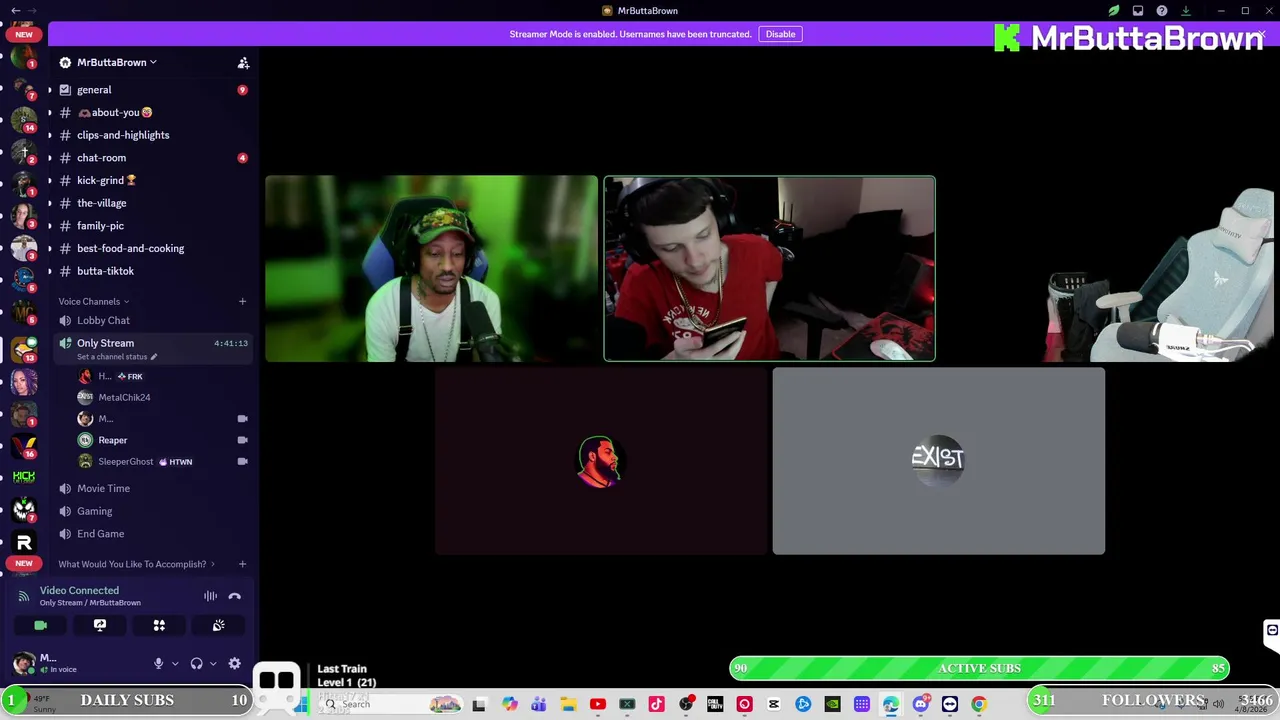
Task: Disconnect from voice with the hang-up icon
Action: point(234,596)
